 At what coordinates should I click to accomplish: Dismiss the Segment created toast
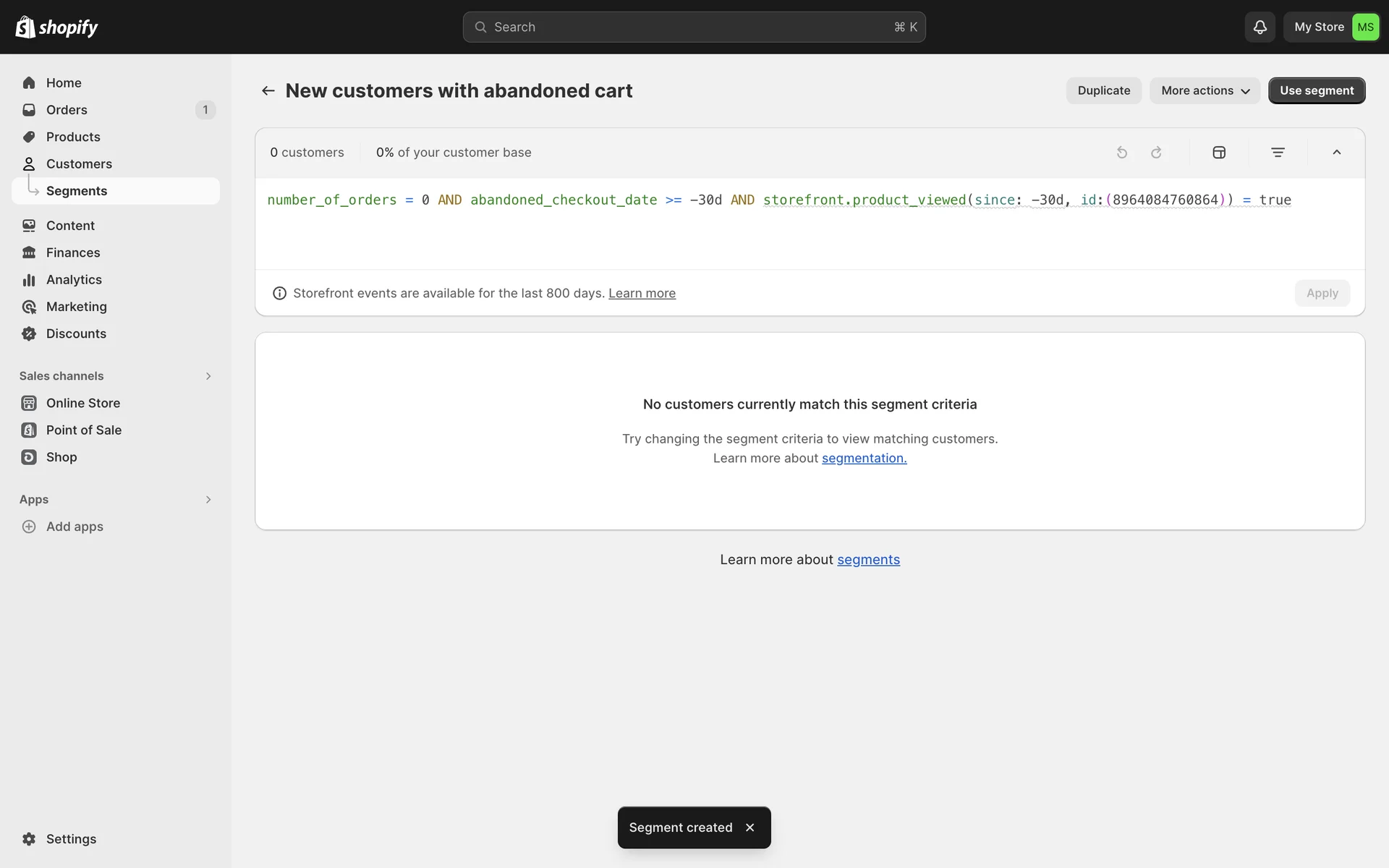[x=749, y=827]
